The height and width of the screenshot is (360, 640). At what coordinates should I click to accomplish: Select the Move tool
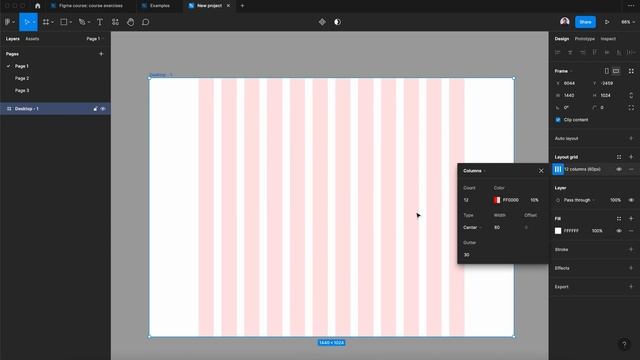point(26,22)
